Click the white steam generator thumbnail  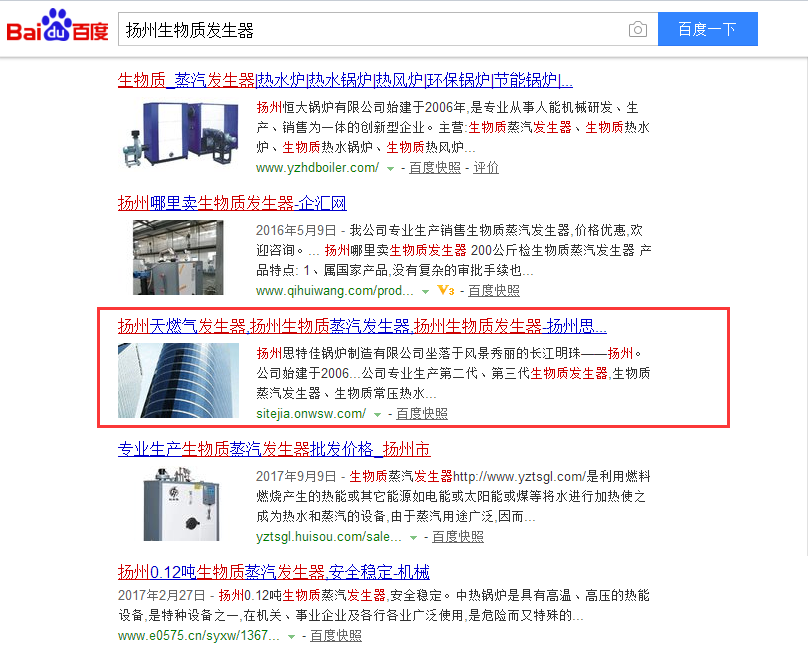click(x=181, y=504)
